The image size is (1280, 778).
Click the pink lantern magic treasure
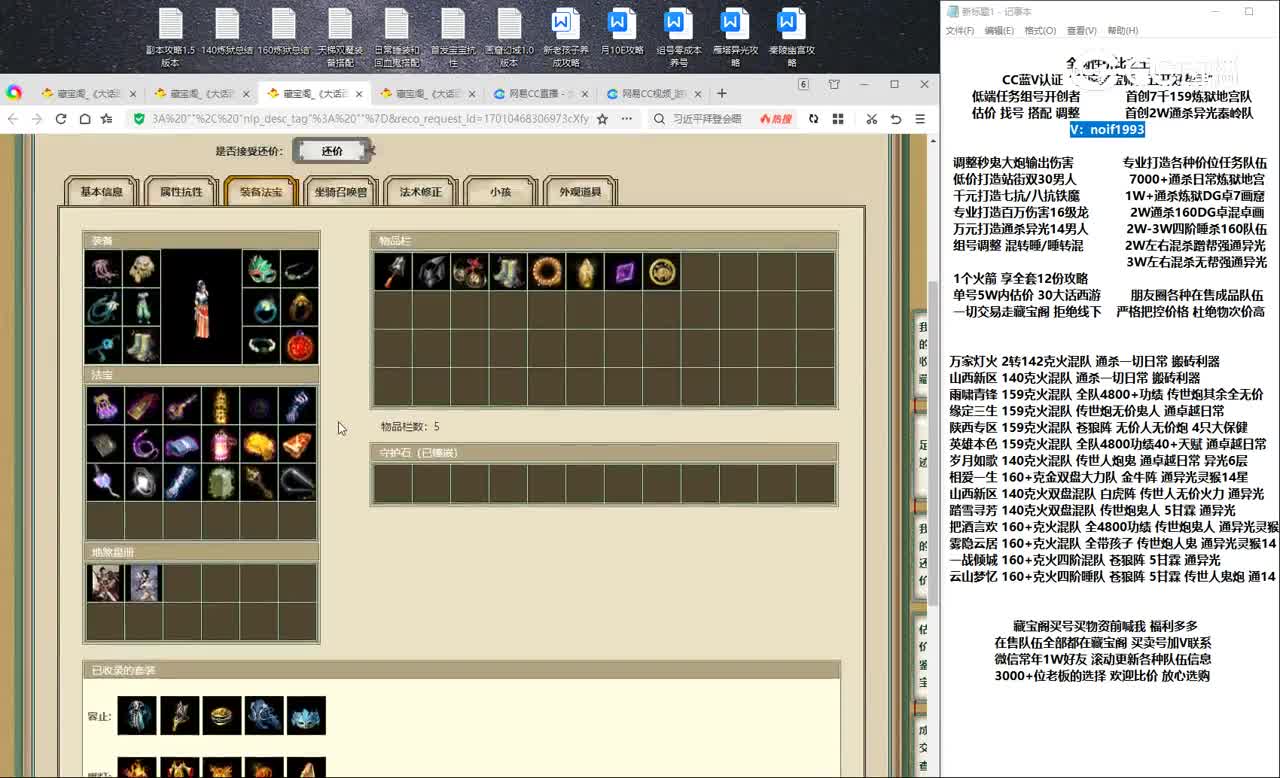(x=220, y=444)
